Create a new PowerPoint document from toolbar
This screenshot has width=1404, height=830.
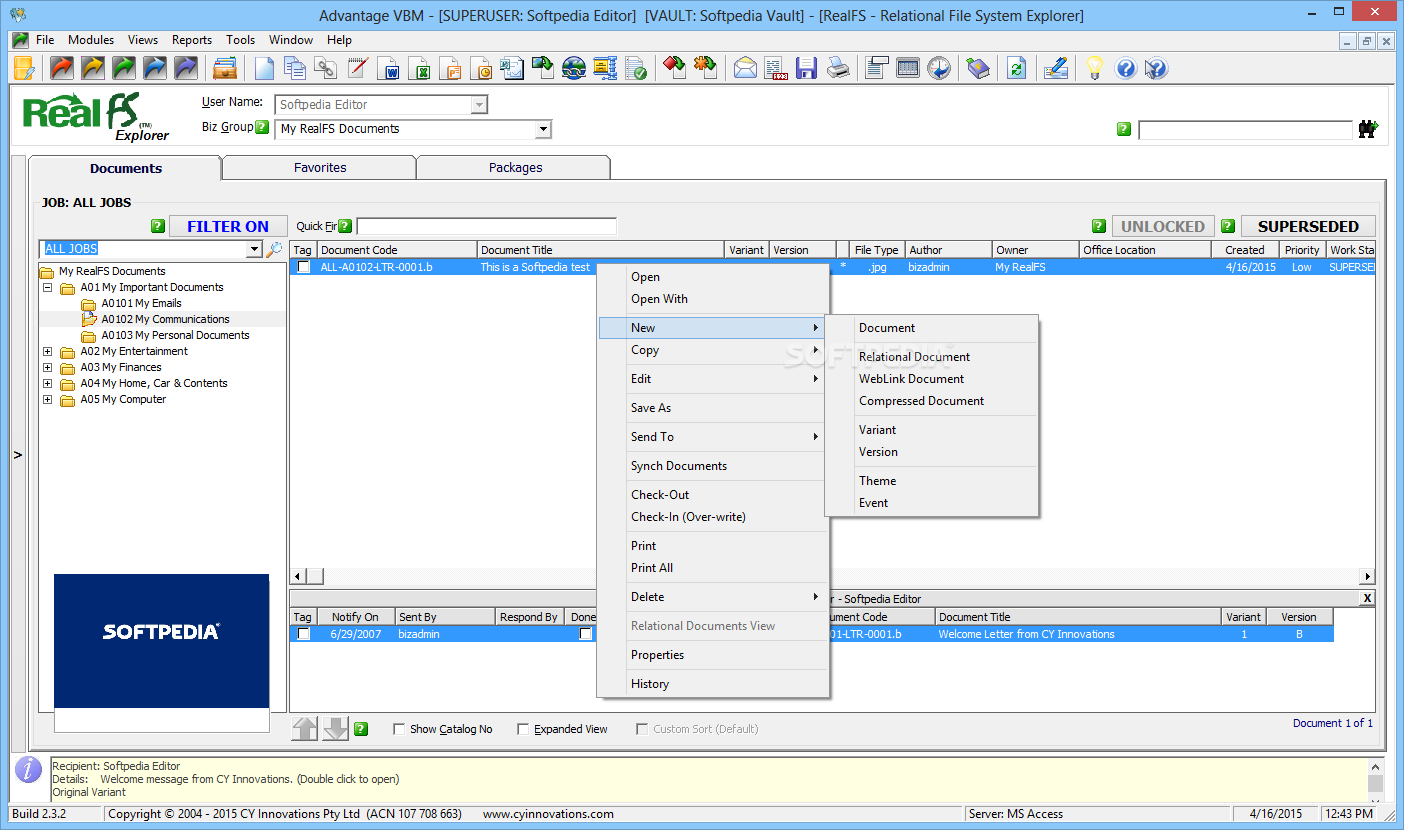(450, 68)
